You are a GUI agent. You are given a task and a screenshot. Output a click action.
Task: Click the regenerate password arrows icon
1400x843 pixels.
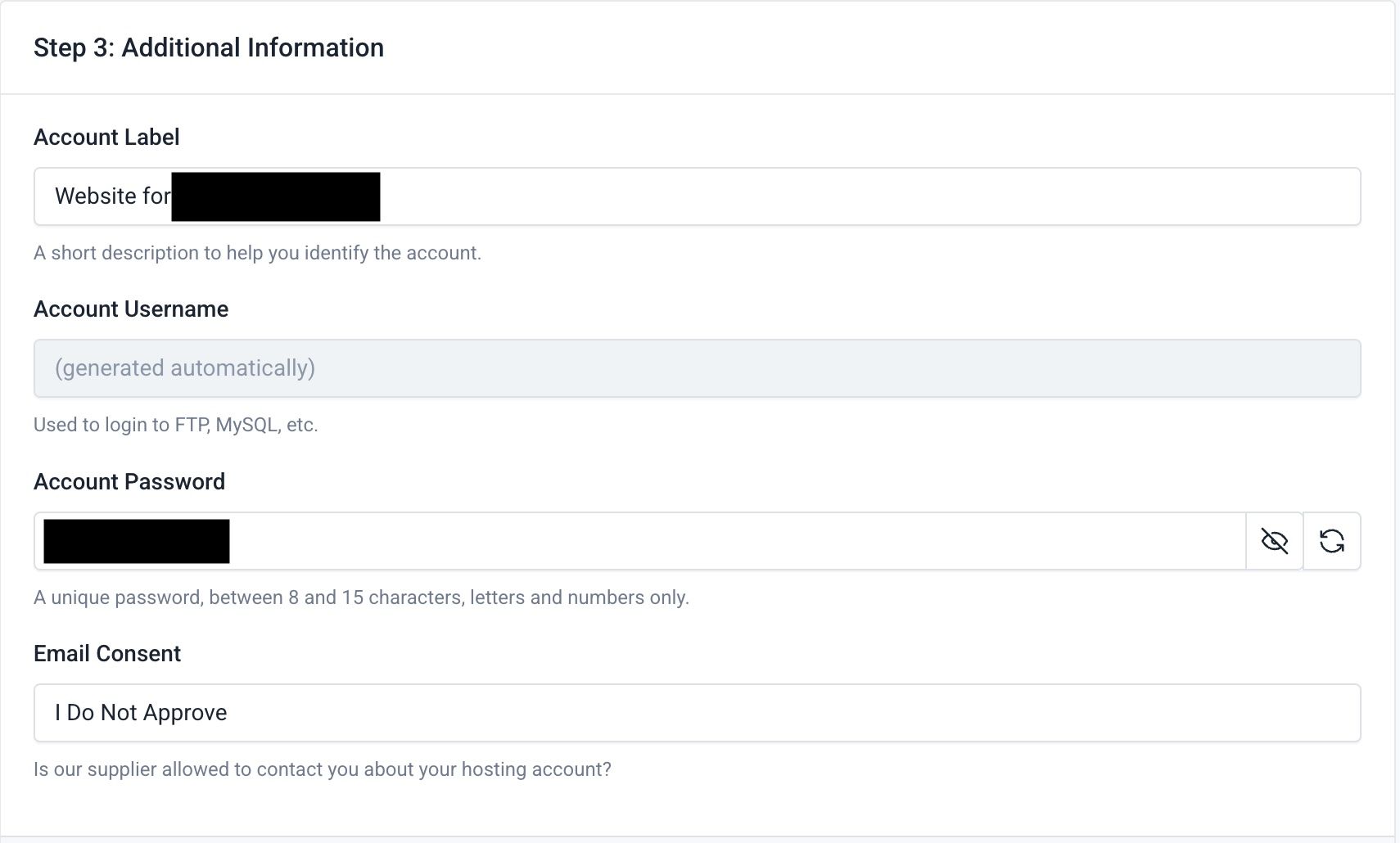click(1332, 541)
